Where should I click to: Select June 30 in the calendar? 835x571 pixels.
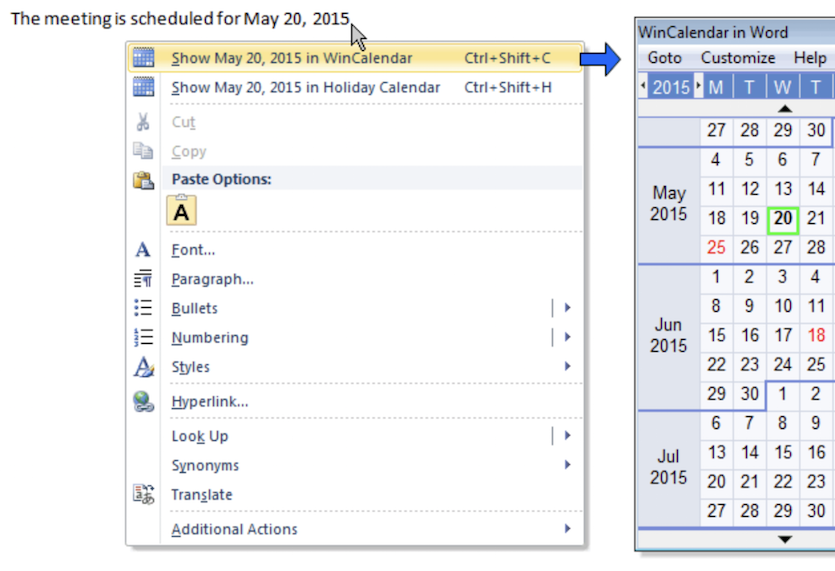coord(750,394)
